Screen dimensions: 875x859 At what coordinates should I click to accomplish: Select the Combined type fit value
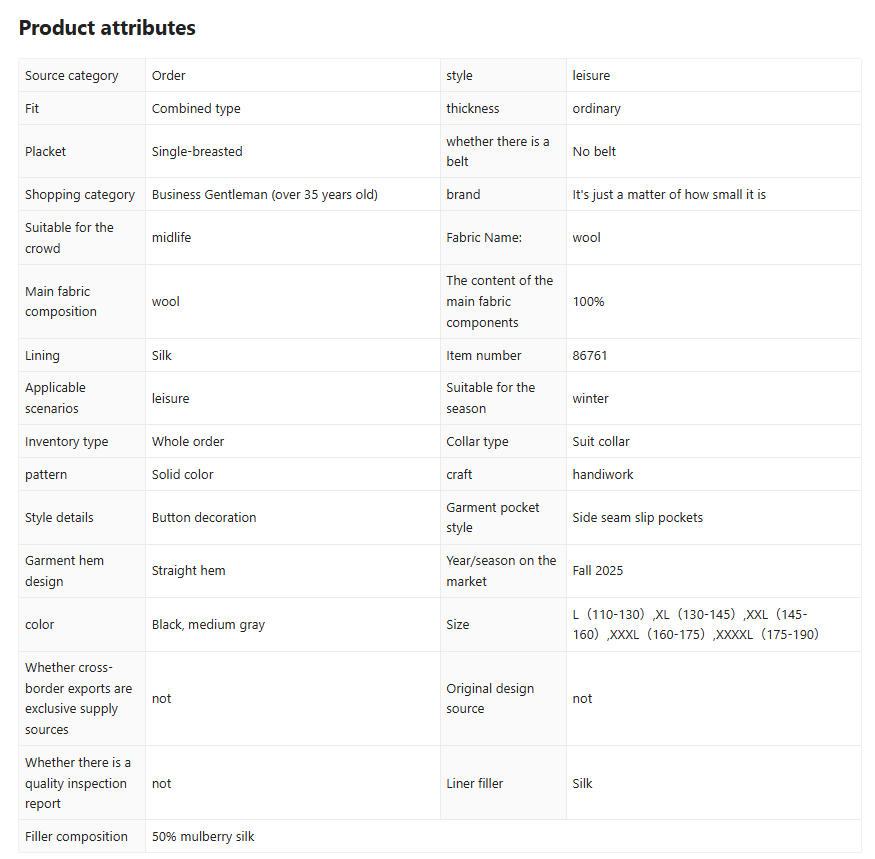pyautogui.click(x=196, y=109)
